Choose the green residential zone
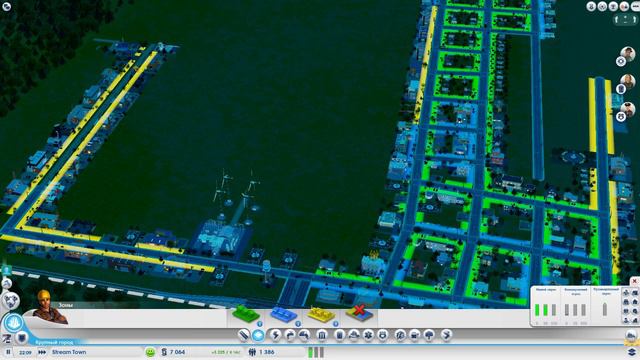 coord(246,314)
